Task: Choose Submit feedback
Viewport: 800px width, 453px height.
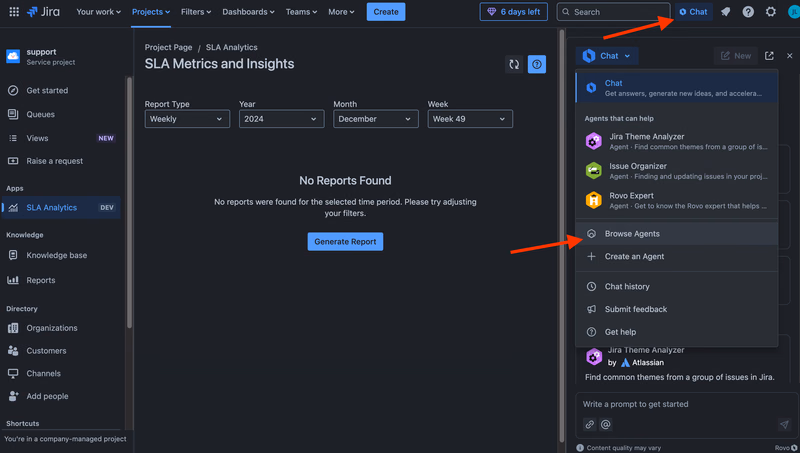Action: pos(677,309)
